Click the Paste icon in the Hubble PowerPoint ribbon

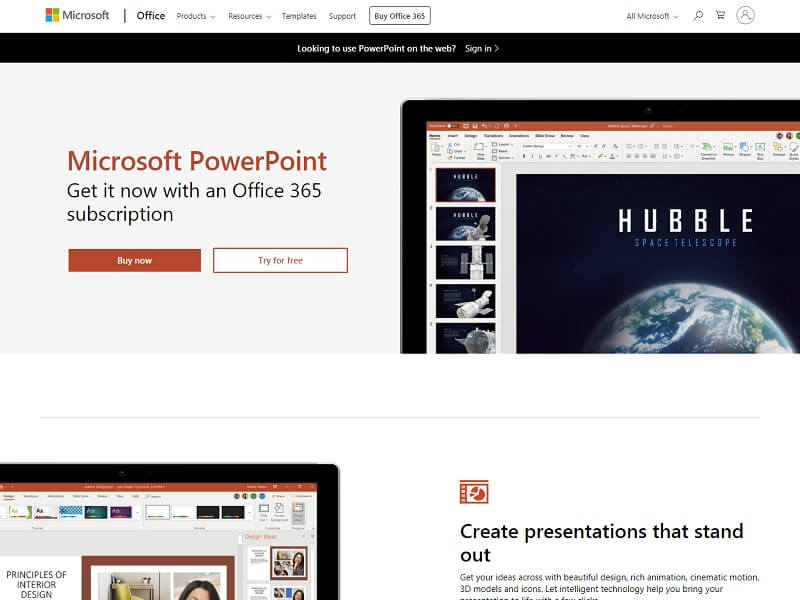pos(436,149)
